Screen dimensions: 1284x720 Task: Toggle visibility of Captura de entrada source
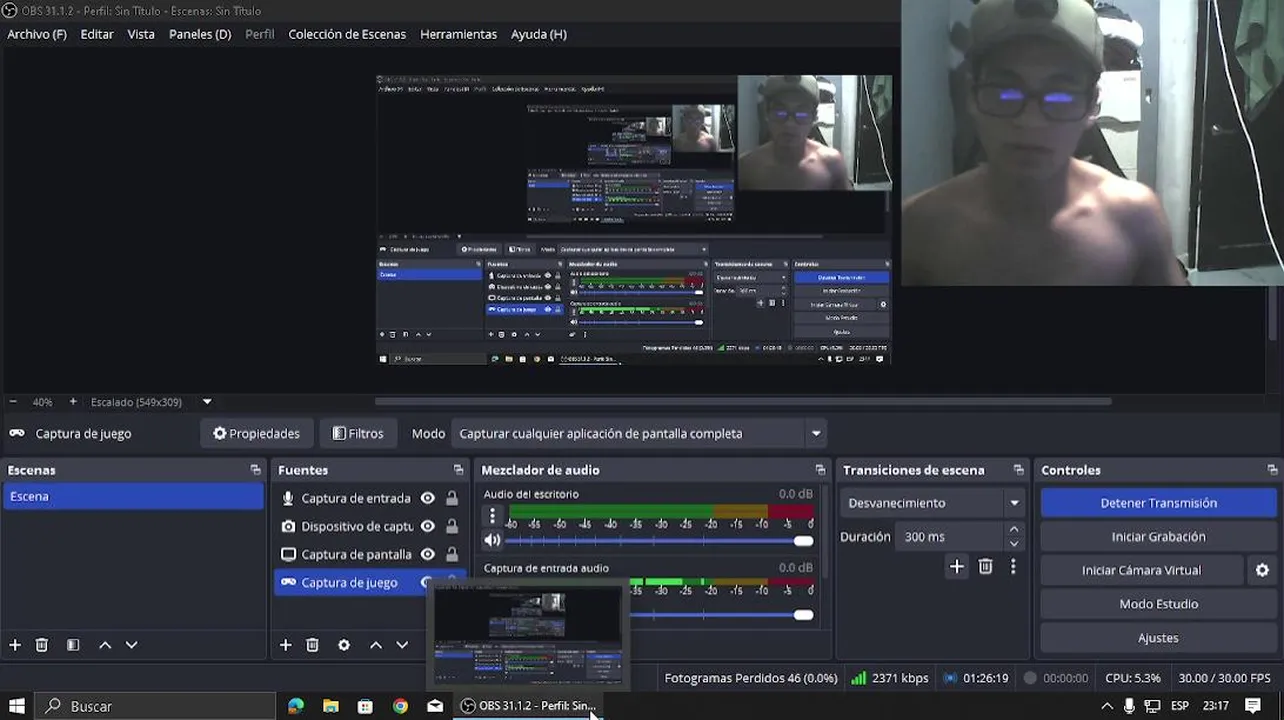point(427,498)
